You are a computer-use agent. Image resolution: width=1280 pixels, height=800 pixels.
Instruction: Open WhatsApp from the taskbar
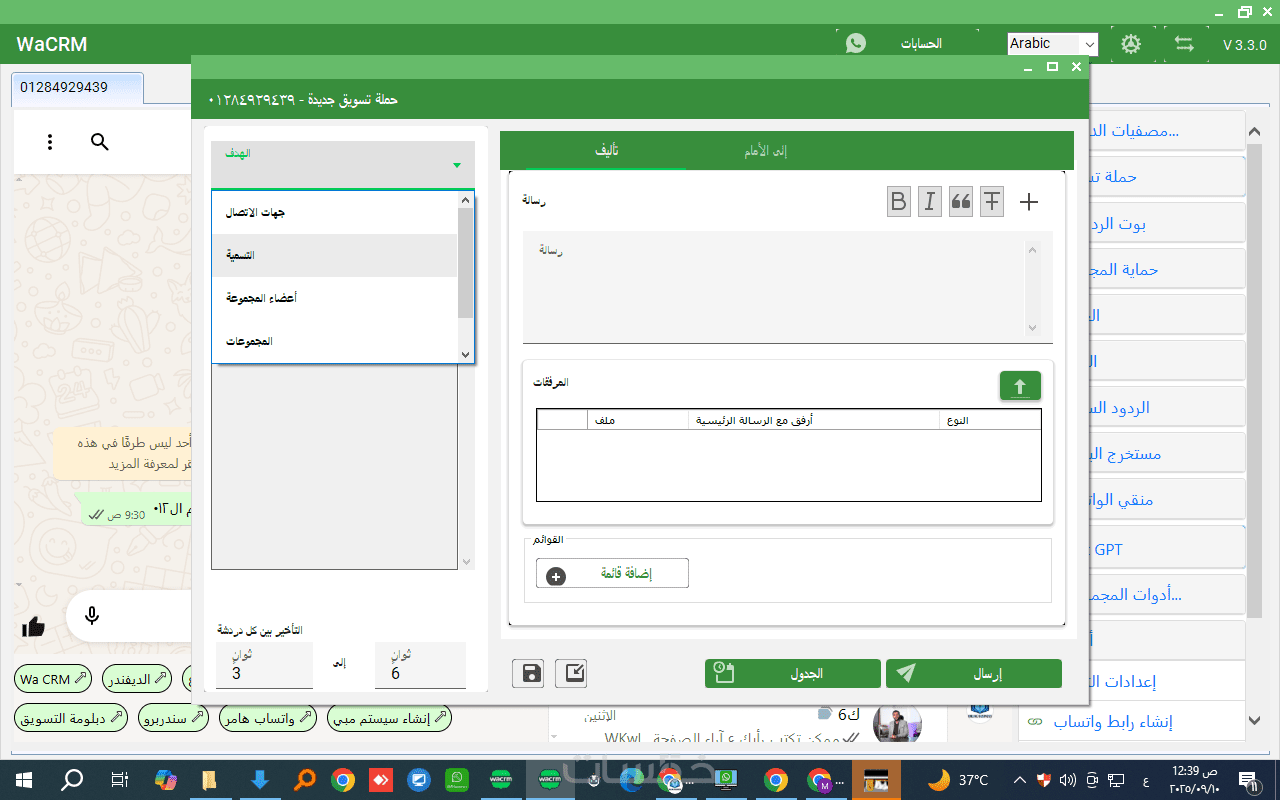click(x=456, y=780)
